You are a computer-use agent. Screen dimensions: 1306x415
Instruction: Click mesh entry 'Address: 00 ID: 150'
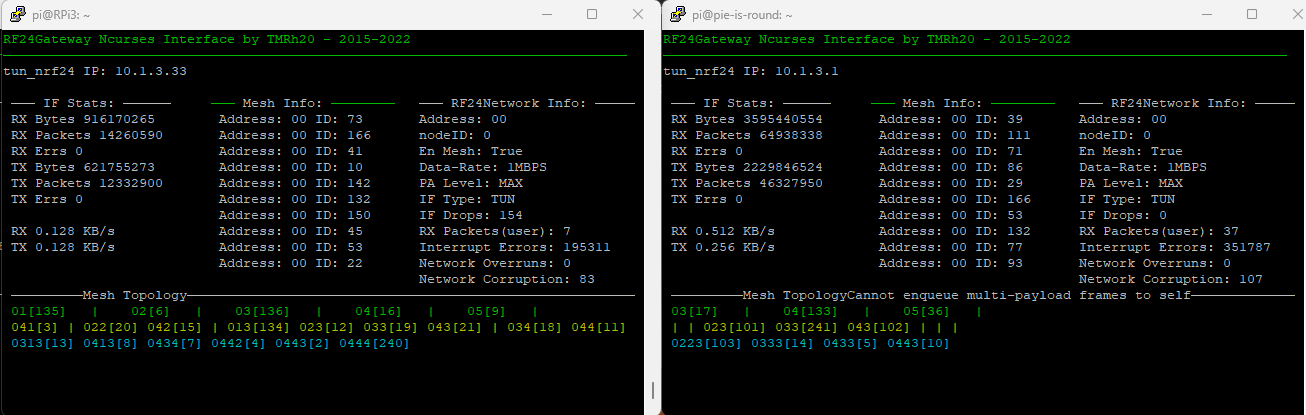coord(295,215)
